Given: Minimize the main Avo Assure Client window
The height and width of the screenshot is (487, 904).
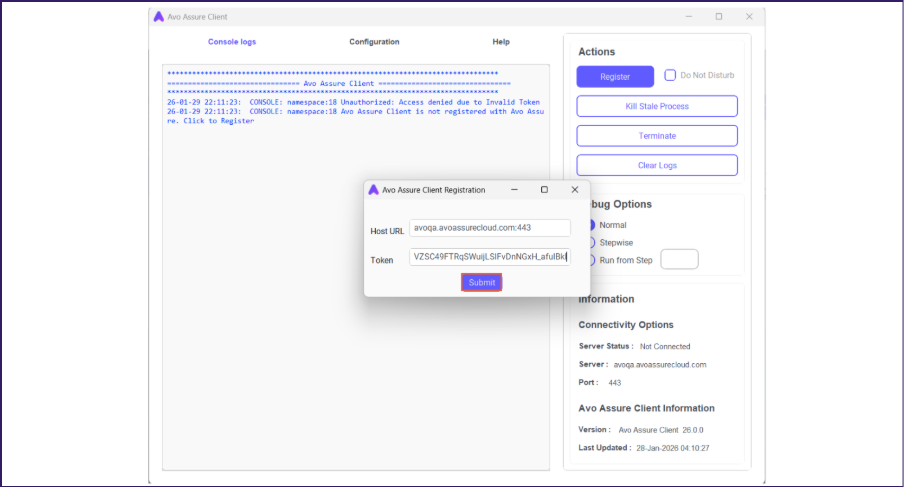Looking at the screenshot, I should coord(687,17).
